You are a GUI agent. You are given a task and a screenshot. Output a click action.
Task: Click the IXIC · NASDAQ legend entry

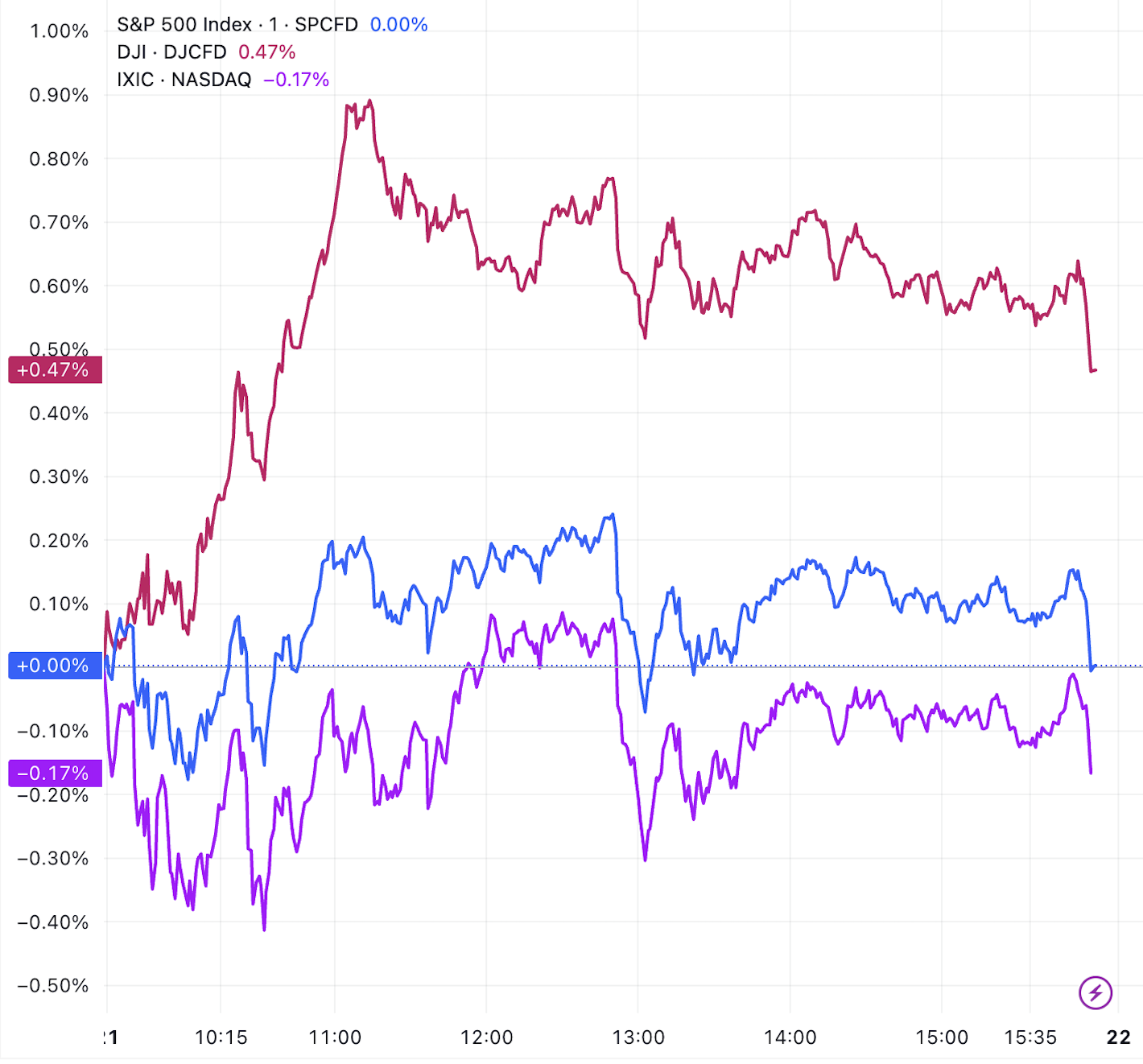pos(184,80)
